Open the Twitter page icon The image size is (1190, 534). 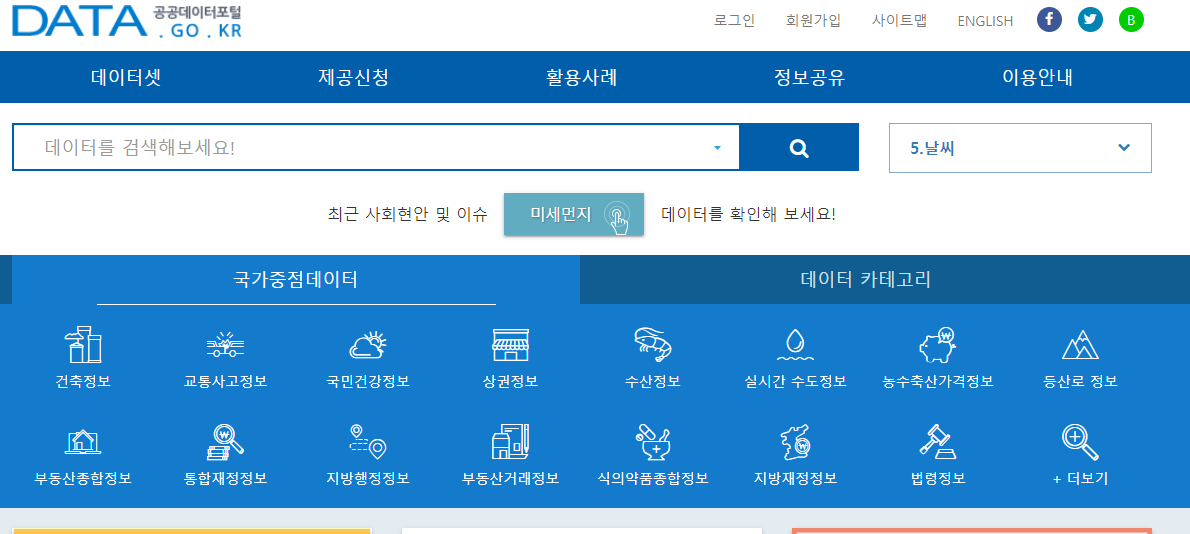[x=1090, y=20]
